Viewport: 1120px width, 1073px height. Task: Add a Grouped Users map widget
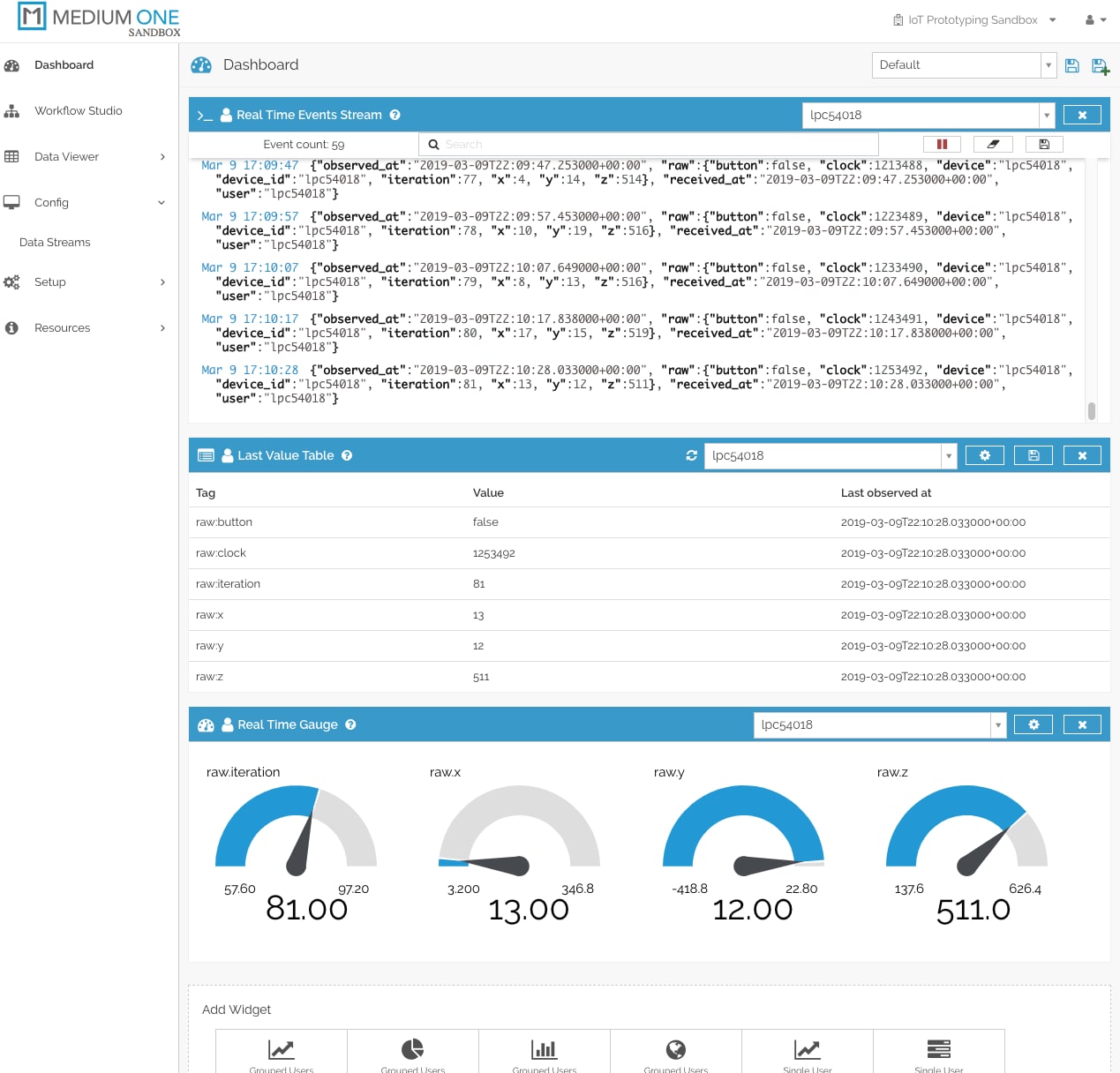coord(675,1052)
